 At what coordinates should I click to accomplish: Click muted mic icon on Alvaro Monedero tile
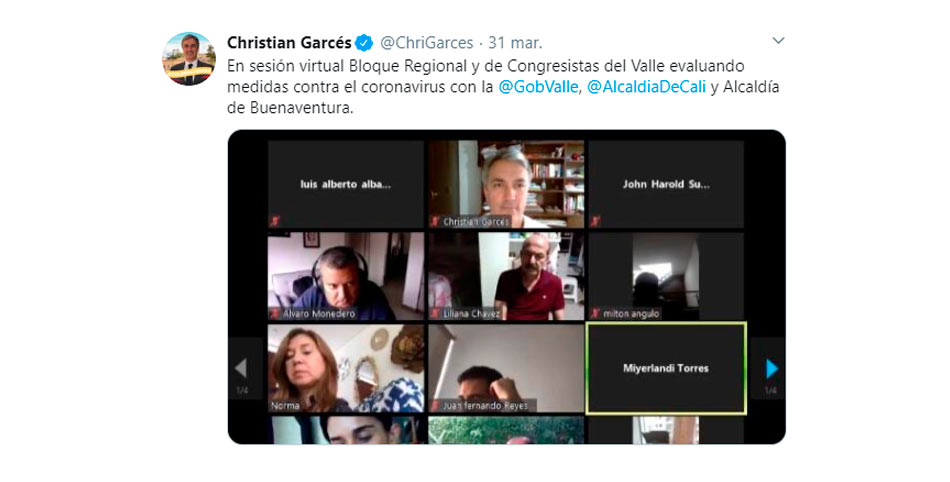click(x=274, y=314)
